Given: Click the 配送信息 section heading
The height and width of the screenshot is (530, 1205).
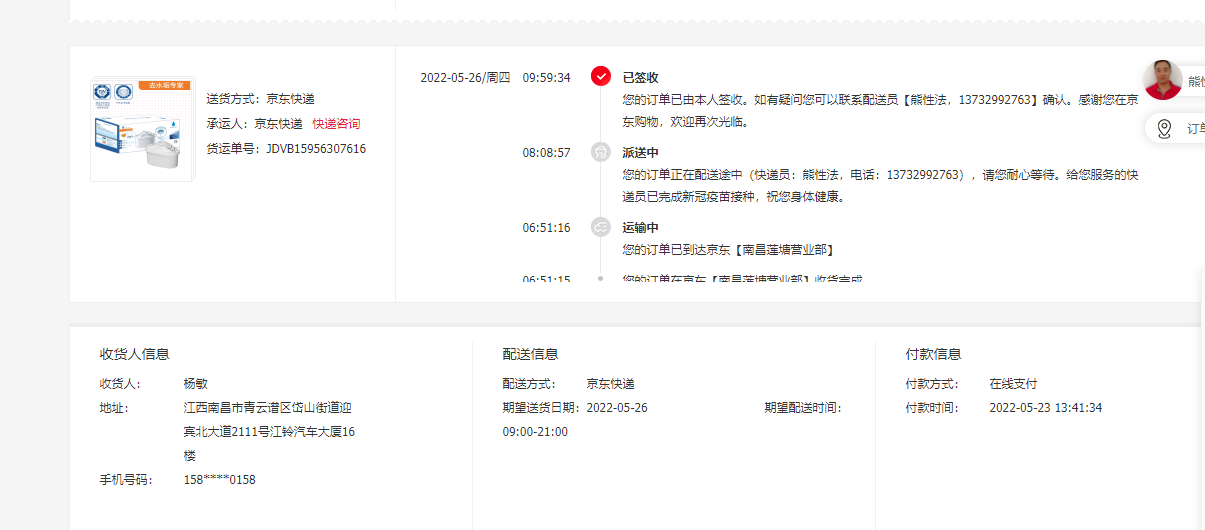Looking at the screenshot, I should (x=530, y=354).
